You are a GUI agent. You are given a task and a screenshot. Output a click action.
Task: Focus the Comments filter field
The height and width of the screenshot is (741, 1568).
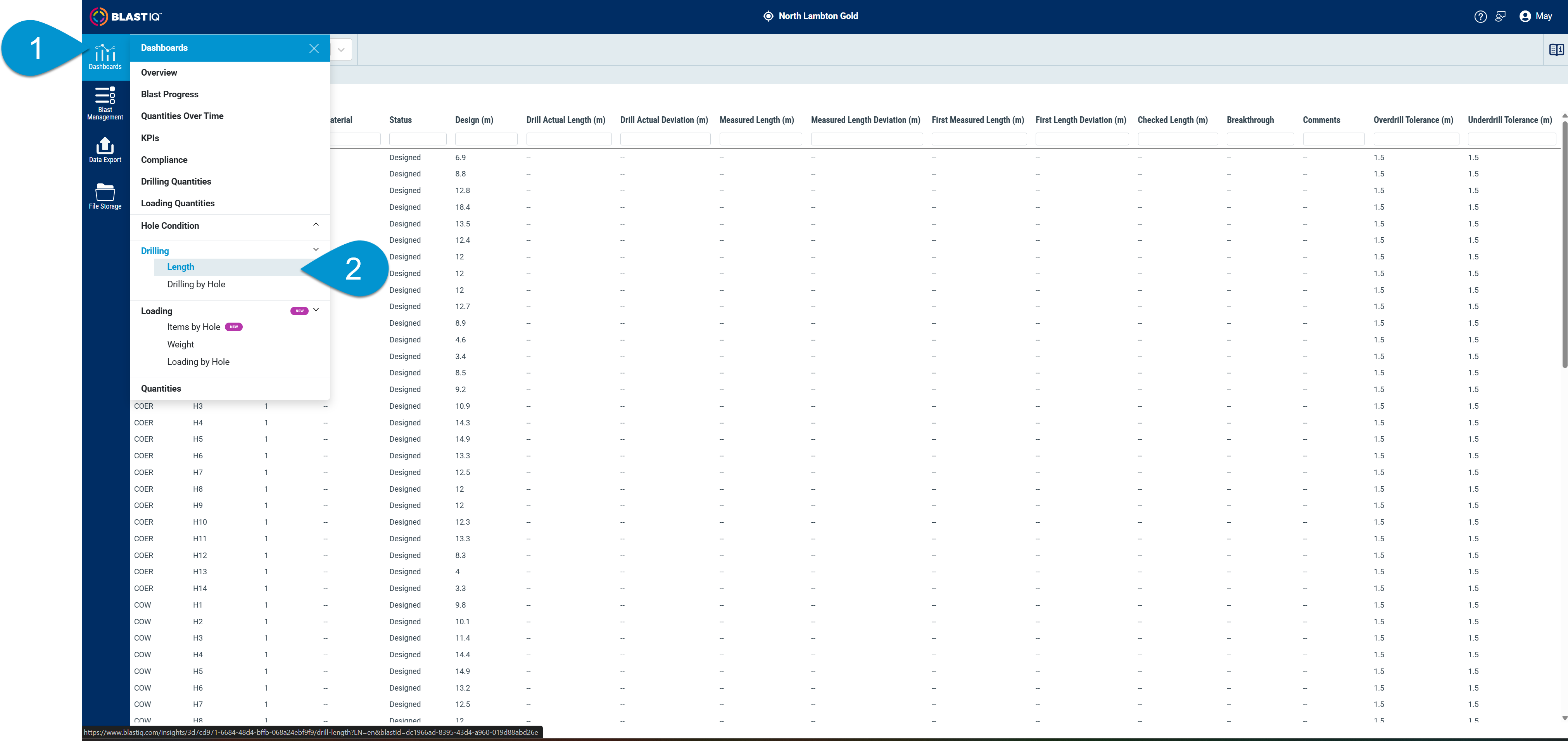point(1333,139)
